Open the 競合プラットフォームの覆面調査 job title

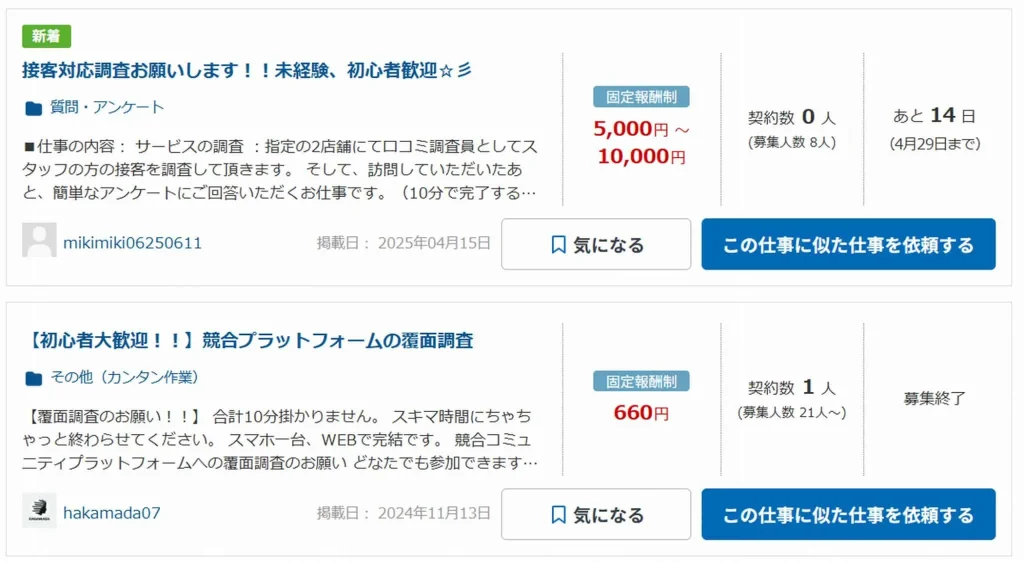click(248, 341)
